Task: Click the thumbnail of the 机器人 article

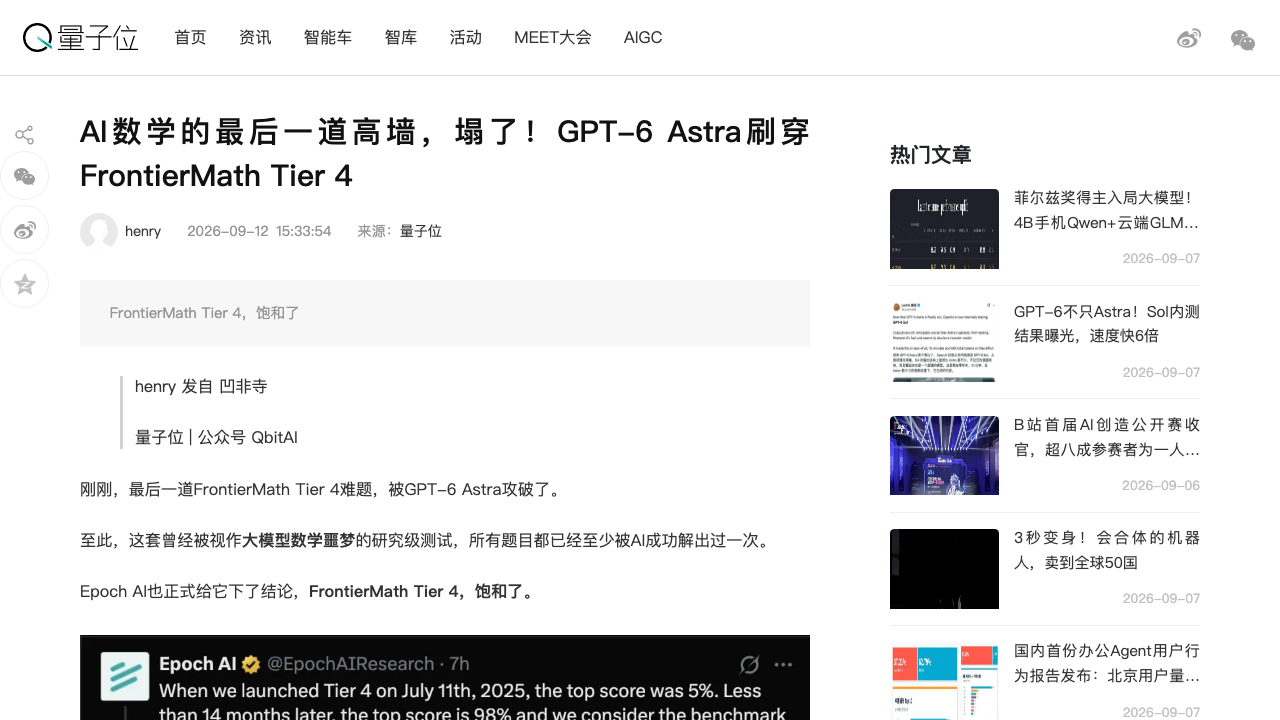Action: click(x=944, y=569)
